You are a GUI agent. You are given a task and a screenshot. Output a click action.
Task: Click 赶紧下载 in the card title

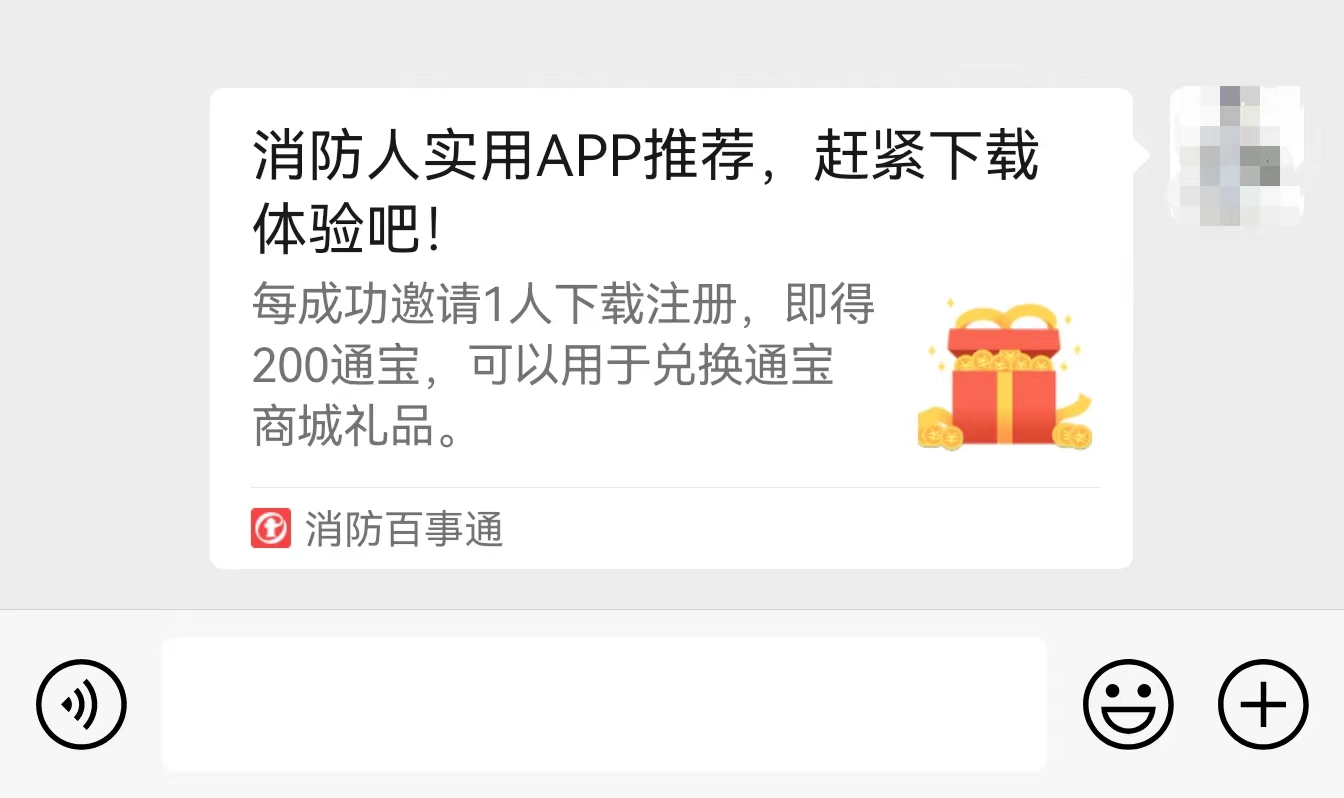point(926,158)
